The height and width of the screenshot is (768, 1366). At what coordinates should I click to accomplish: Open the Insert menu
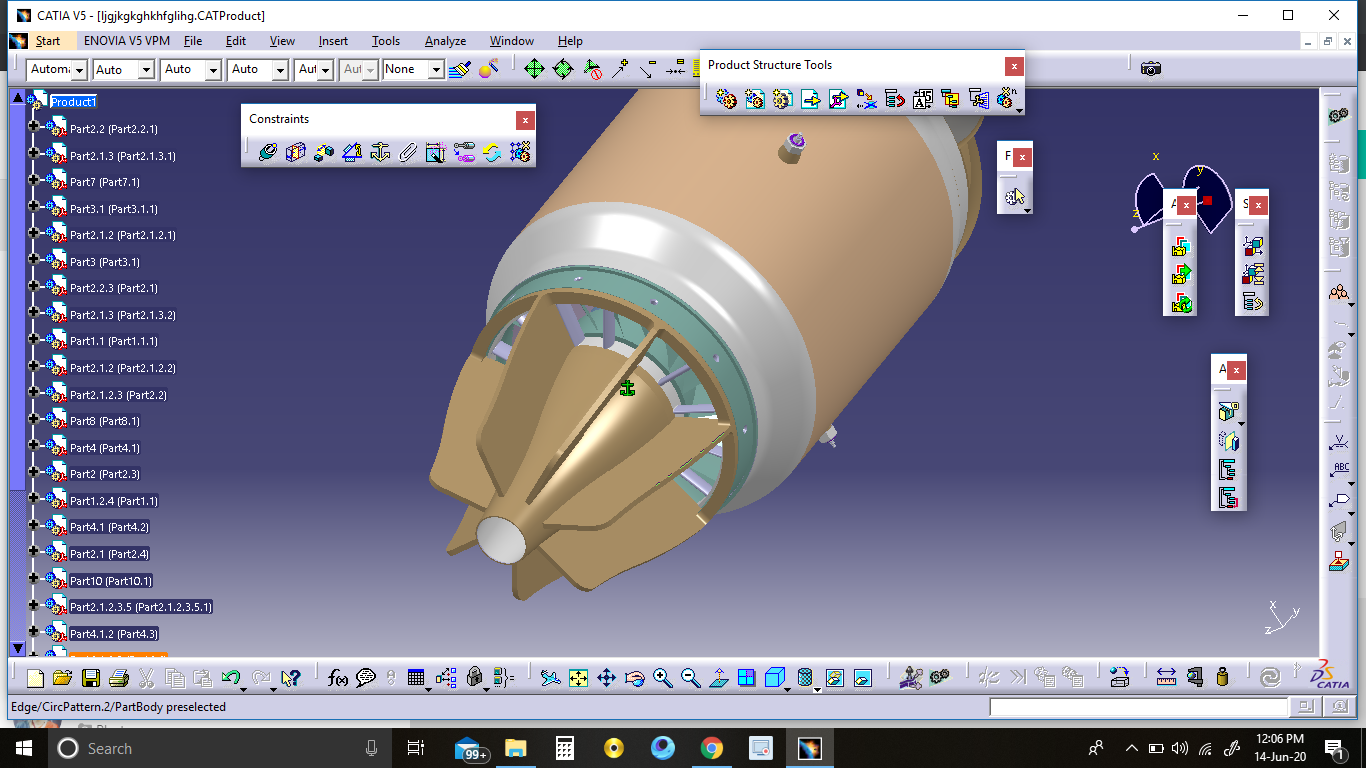333,41
